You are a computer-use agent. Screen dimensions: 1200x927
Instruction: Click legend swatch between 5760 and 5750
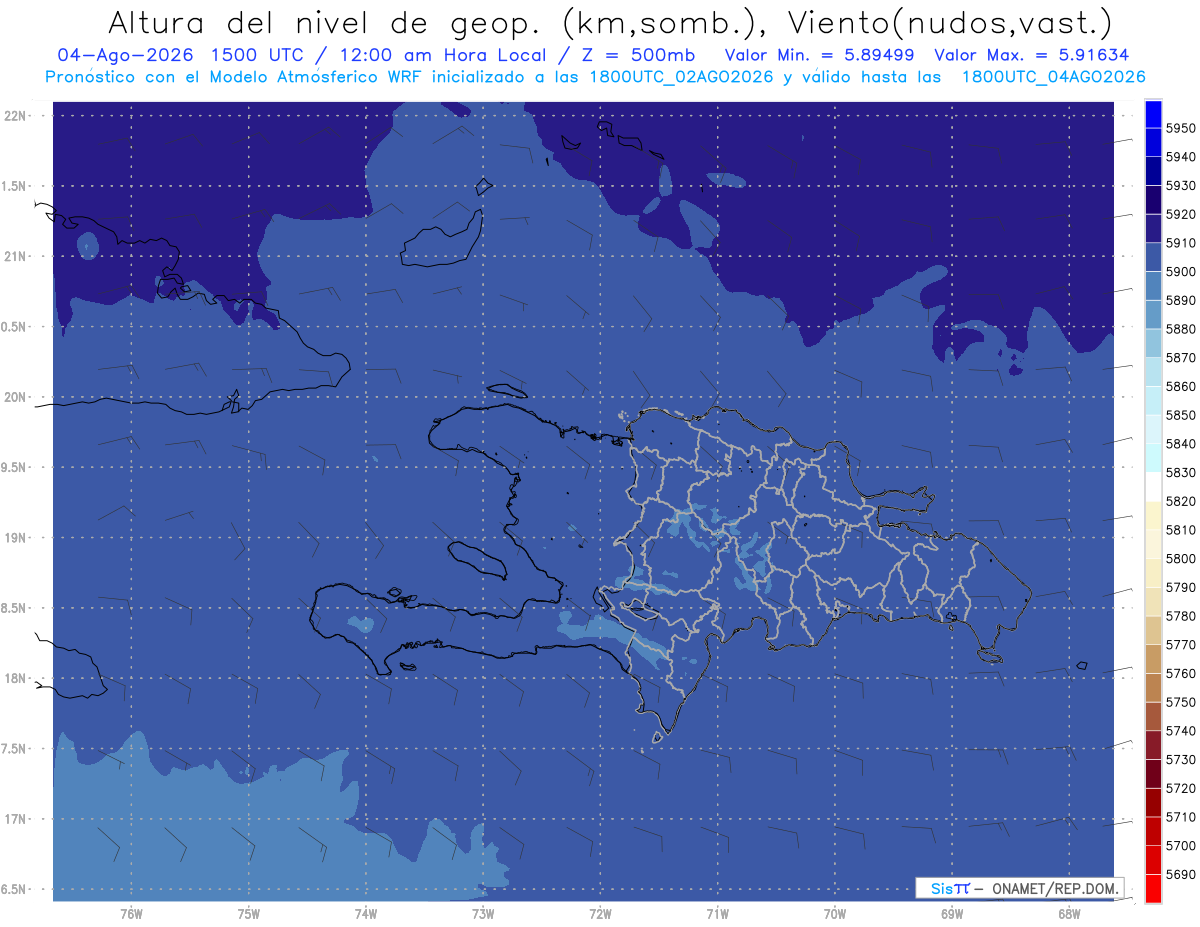tap(1152, 687)
